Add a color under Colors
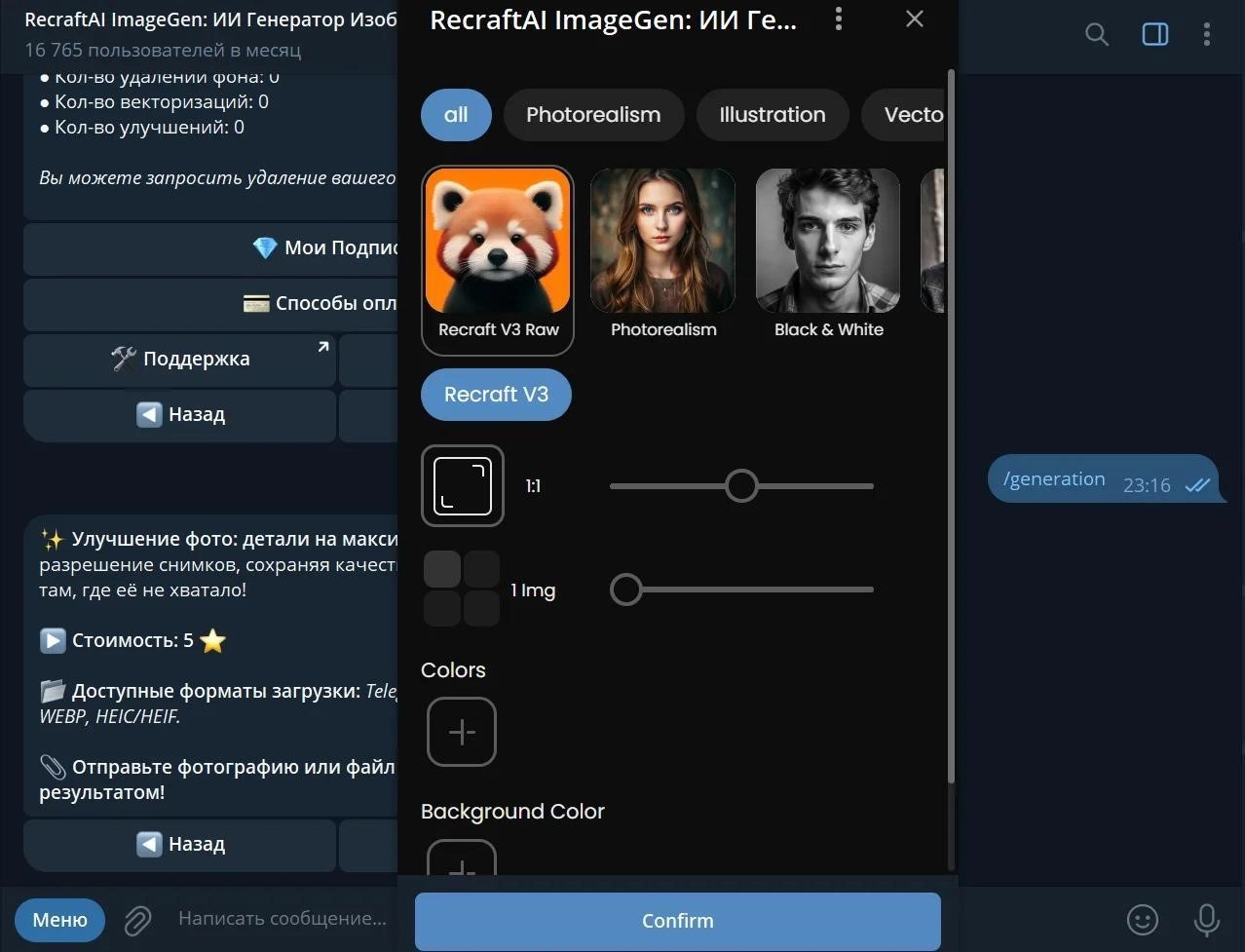The width and height of the screenshot is (1245, 952). [x=462, y=732]
